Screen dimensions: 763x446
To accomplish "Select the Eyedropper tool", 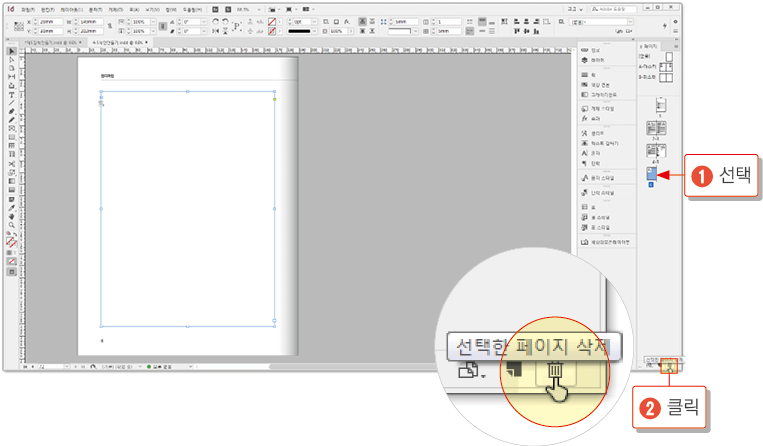I will pos(12,208).
